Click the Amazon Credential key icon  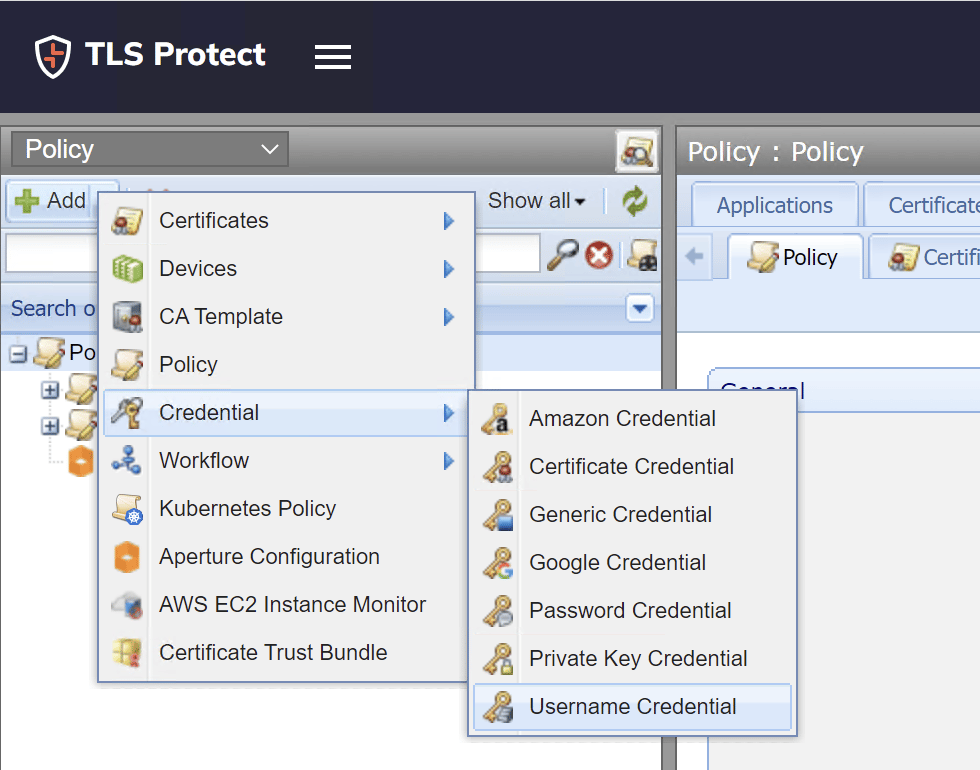[498, 419]
